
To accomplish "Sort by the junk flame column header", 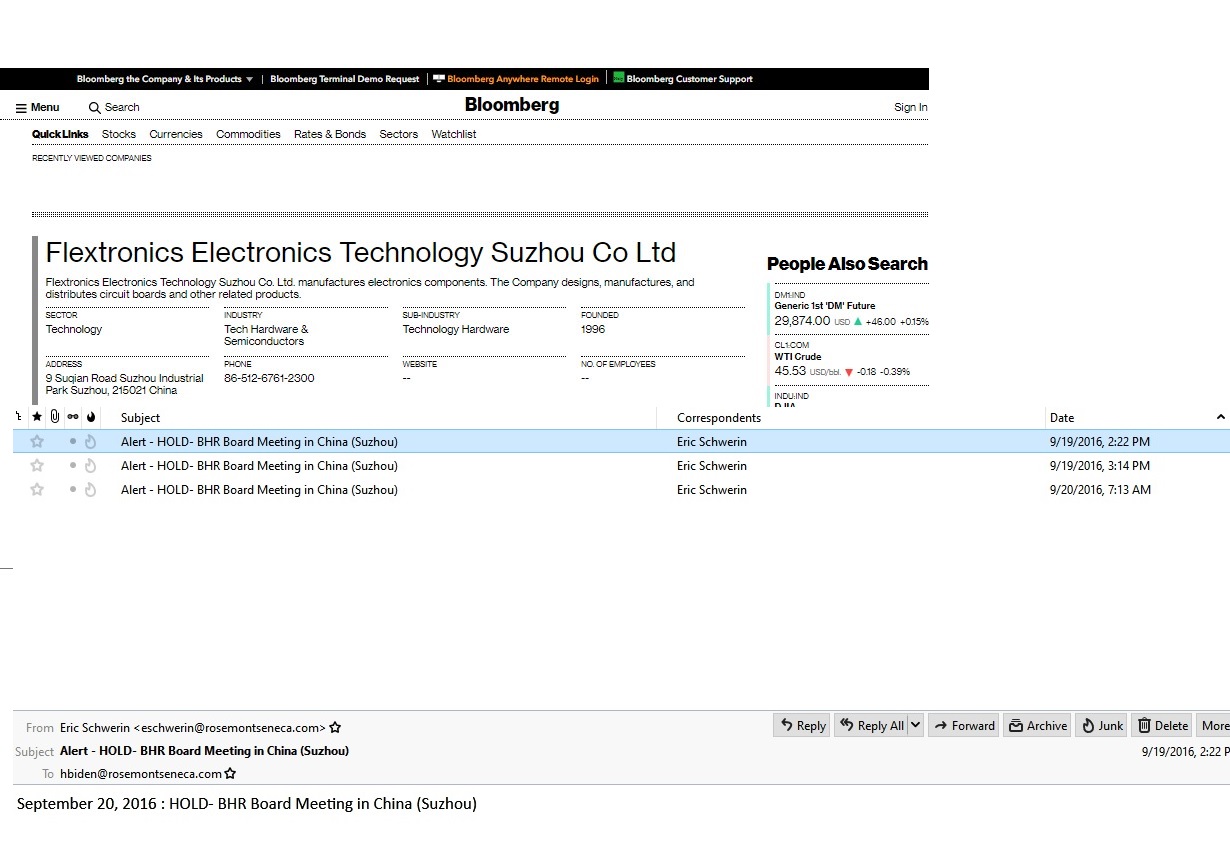I will click(x=91, y=417).
